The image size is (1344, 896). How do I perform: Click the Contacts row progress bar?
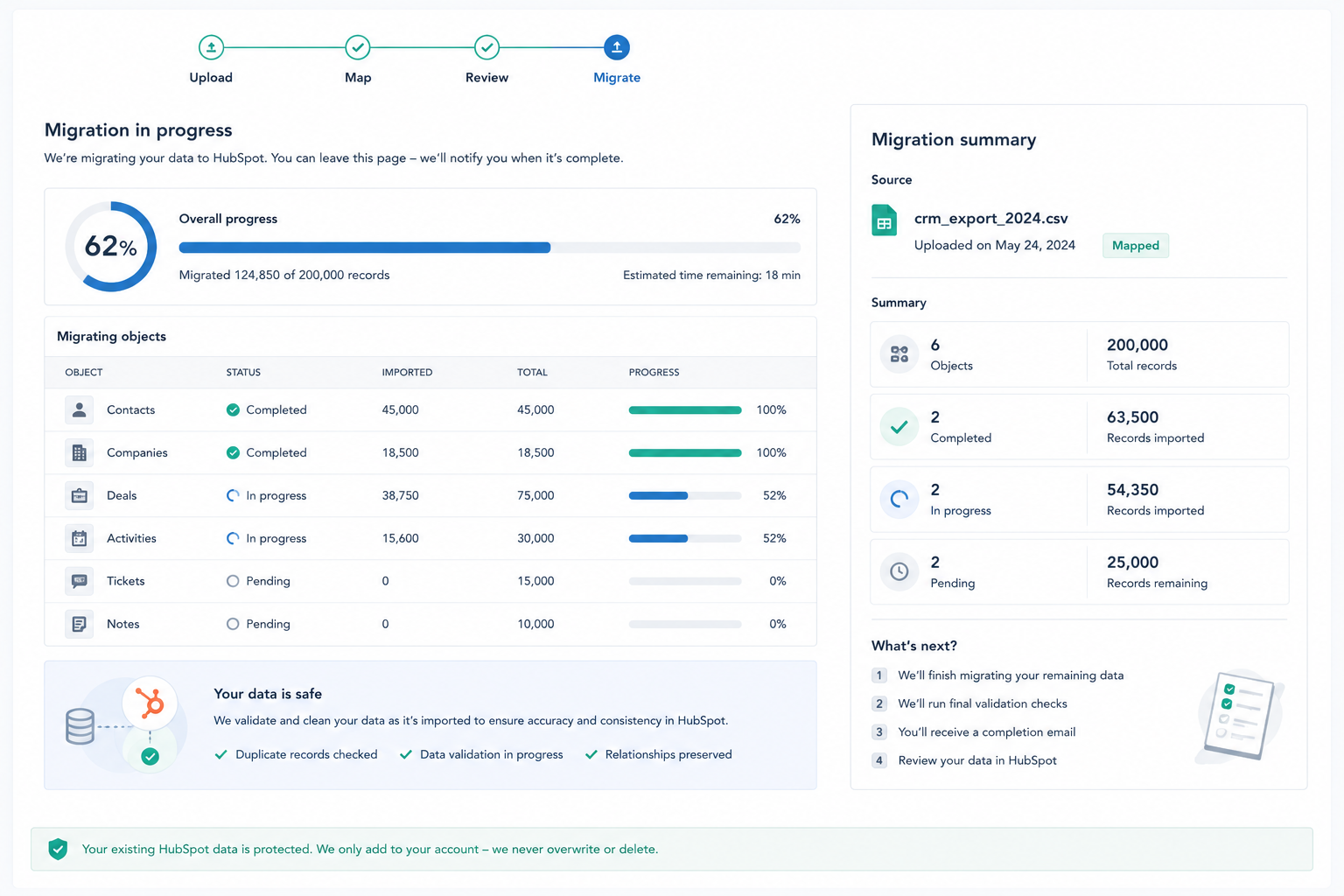click(685, 409)
